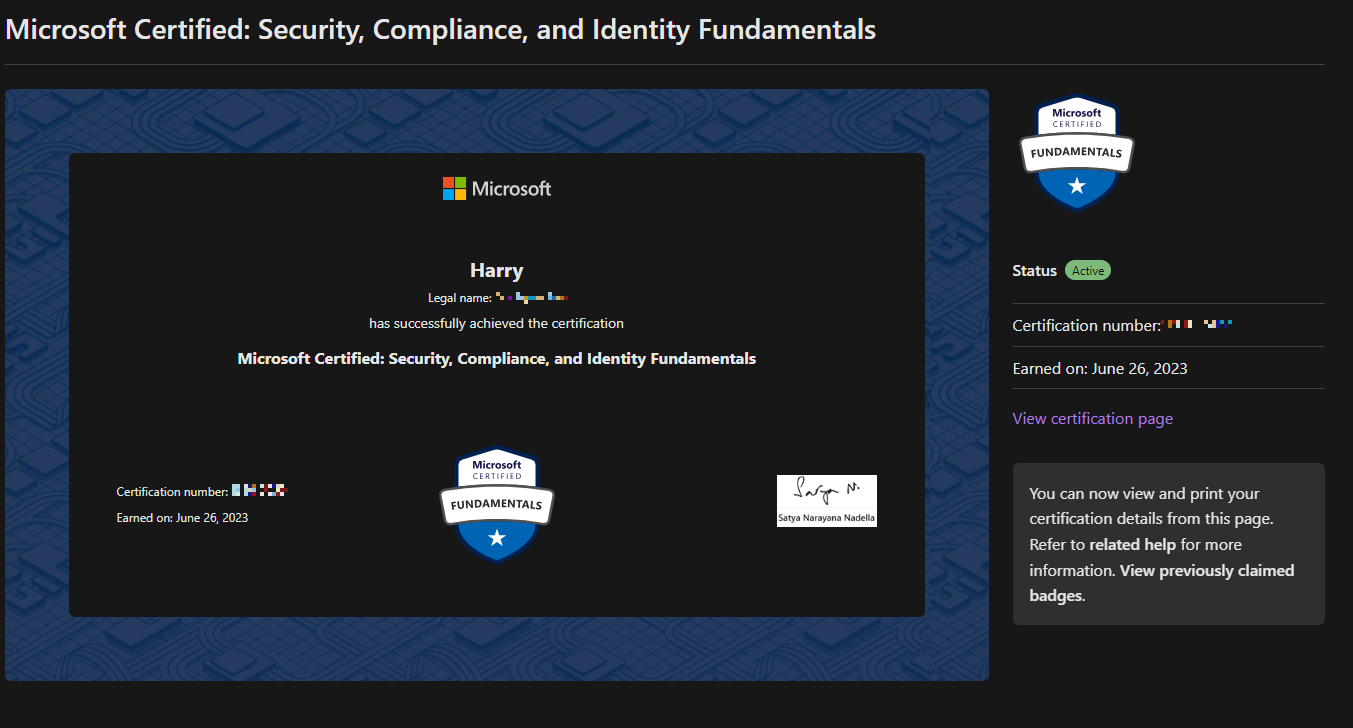
Task: Click View previously claimed badges link
Action: [1162, 583]
